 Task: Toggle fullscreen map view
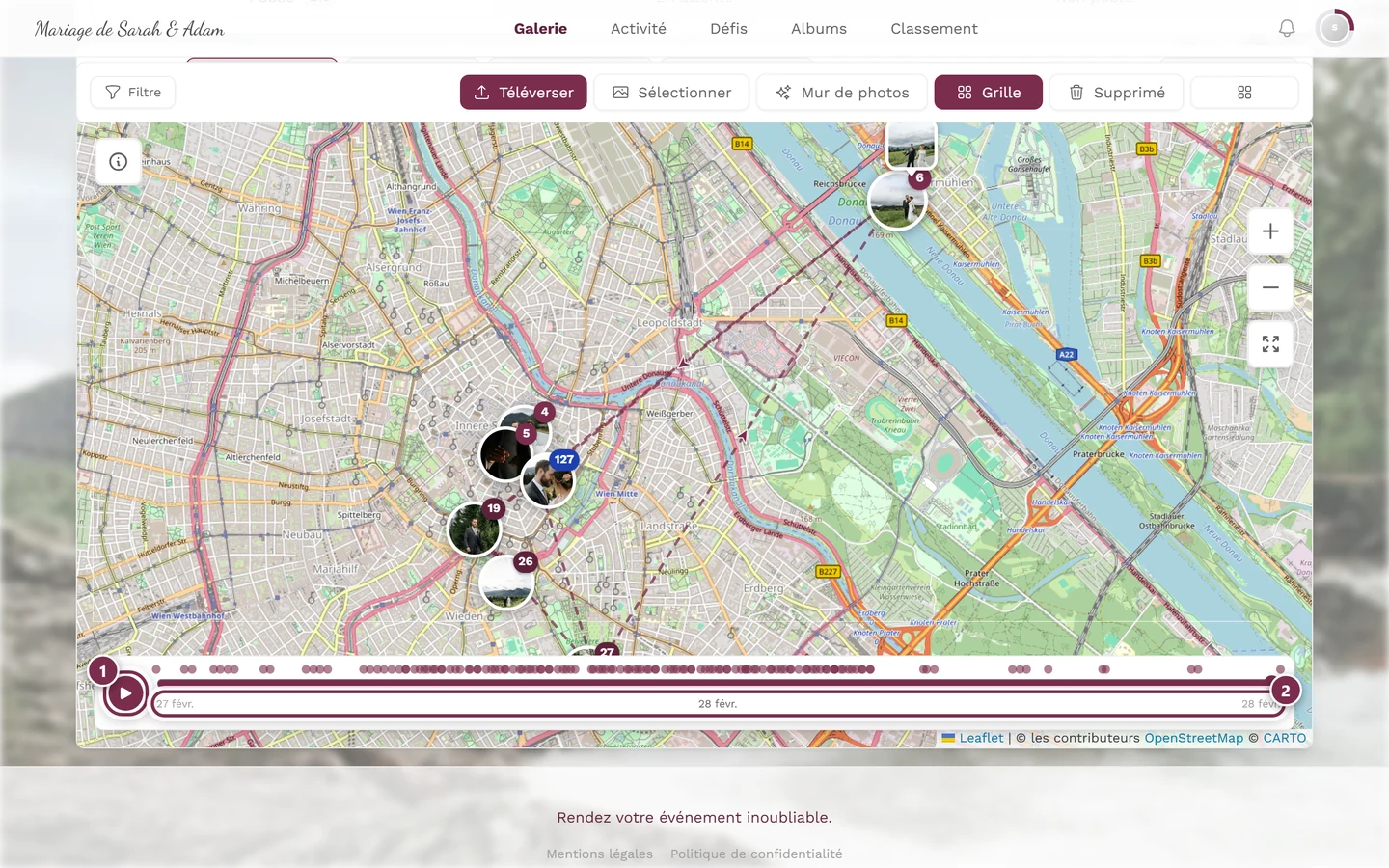(1270, 344)
